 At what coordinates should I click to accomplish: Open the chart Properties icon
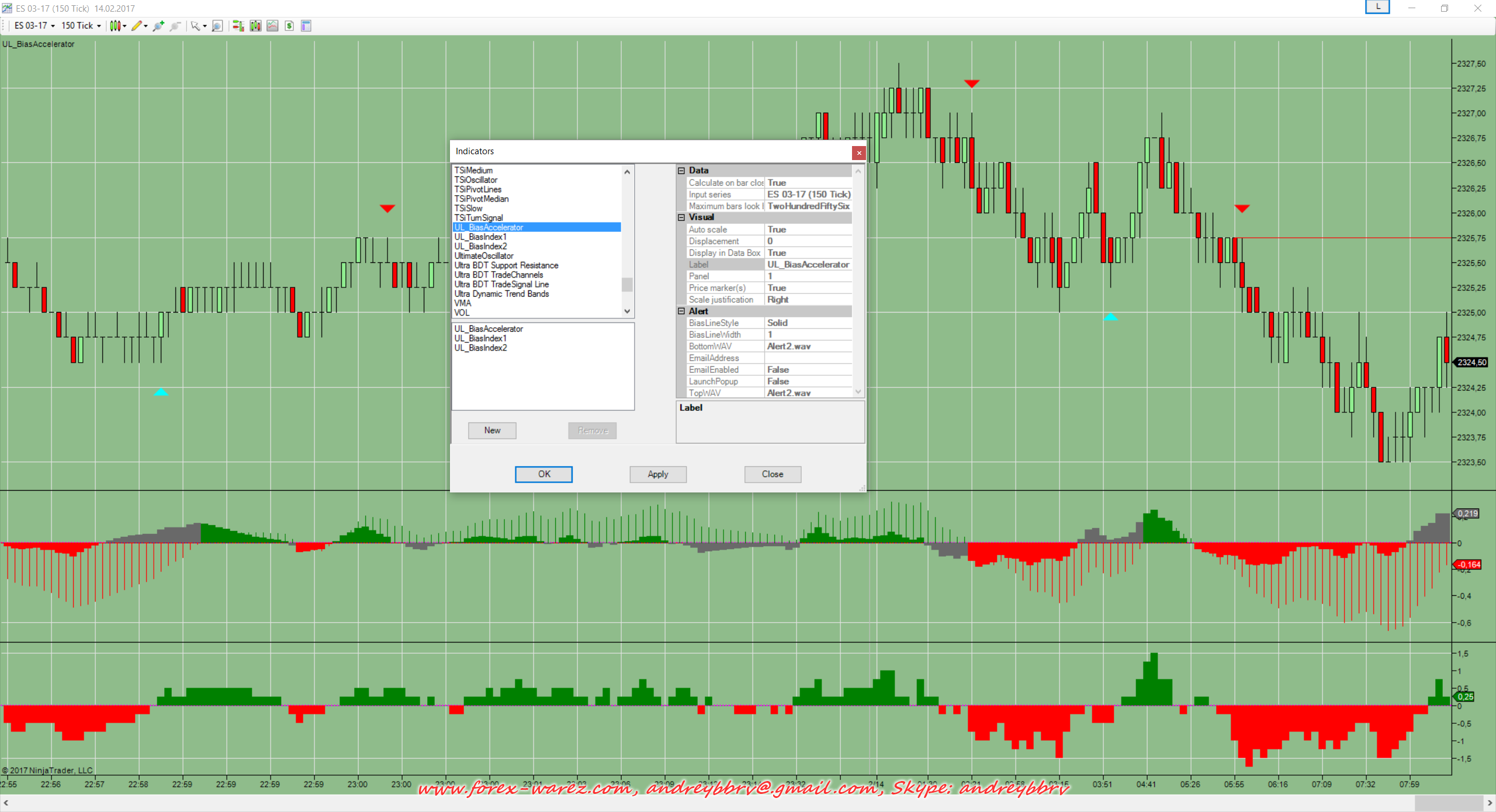point(306,26)
